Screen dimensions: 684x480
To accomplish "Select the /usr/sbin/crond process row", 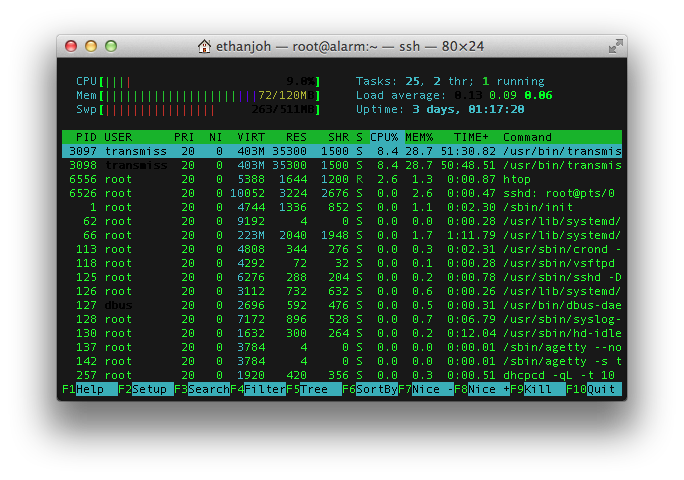I will coord(342,249).
